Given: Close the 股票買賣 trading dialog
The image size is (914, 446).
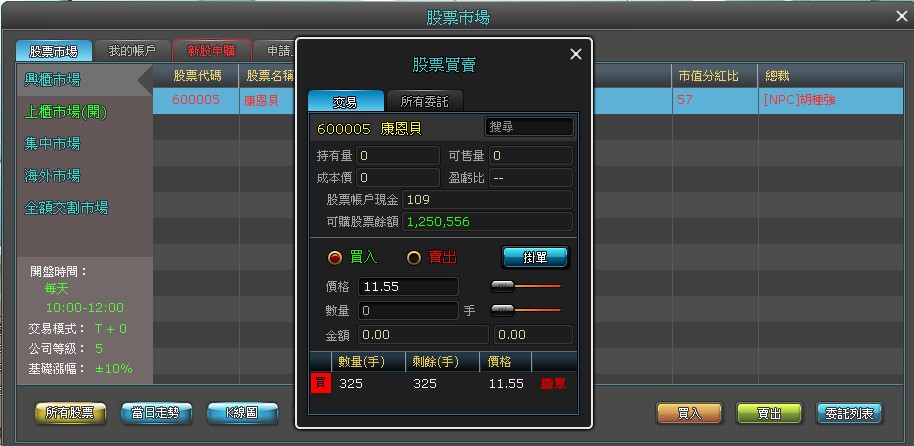Looking at the screenshot, I should [x=575, y=55].
